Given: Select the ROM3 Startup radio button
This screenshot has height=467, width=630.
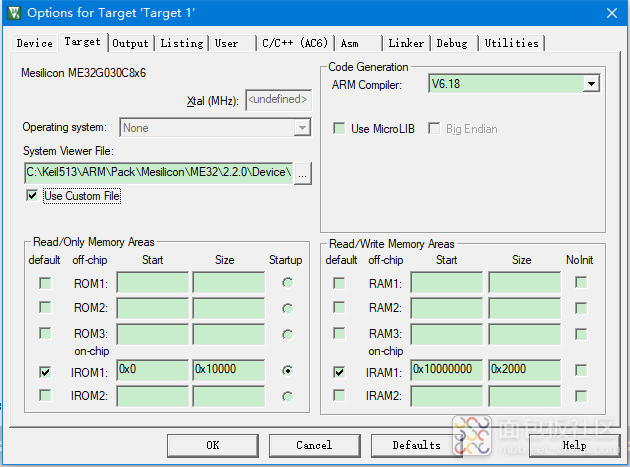Looking at the screenshot, I should 287,334.
